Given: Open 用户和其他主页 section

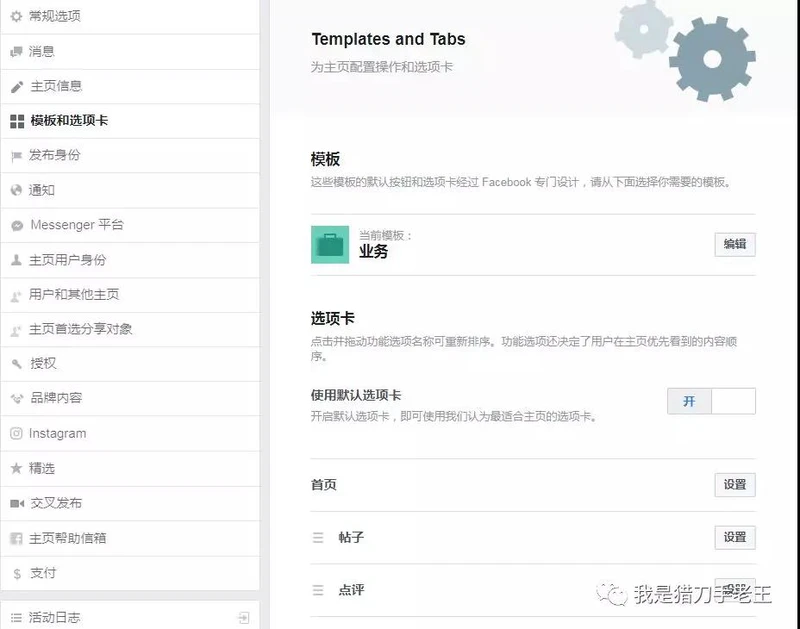Looking at the screenshot, I should tap(130, 295).
